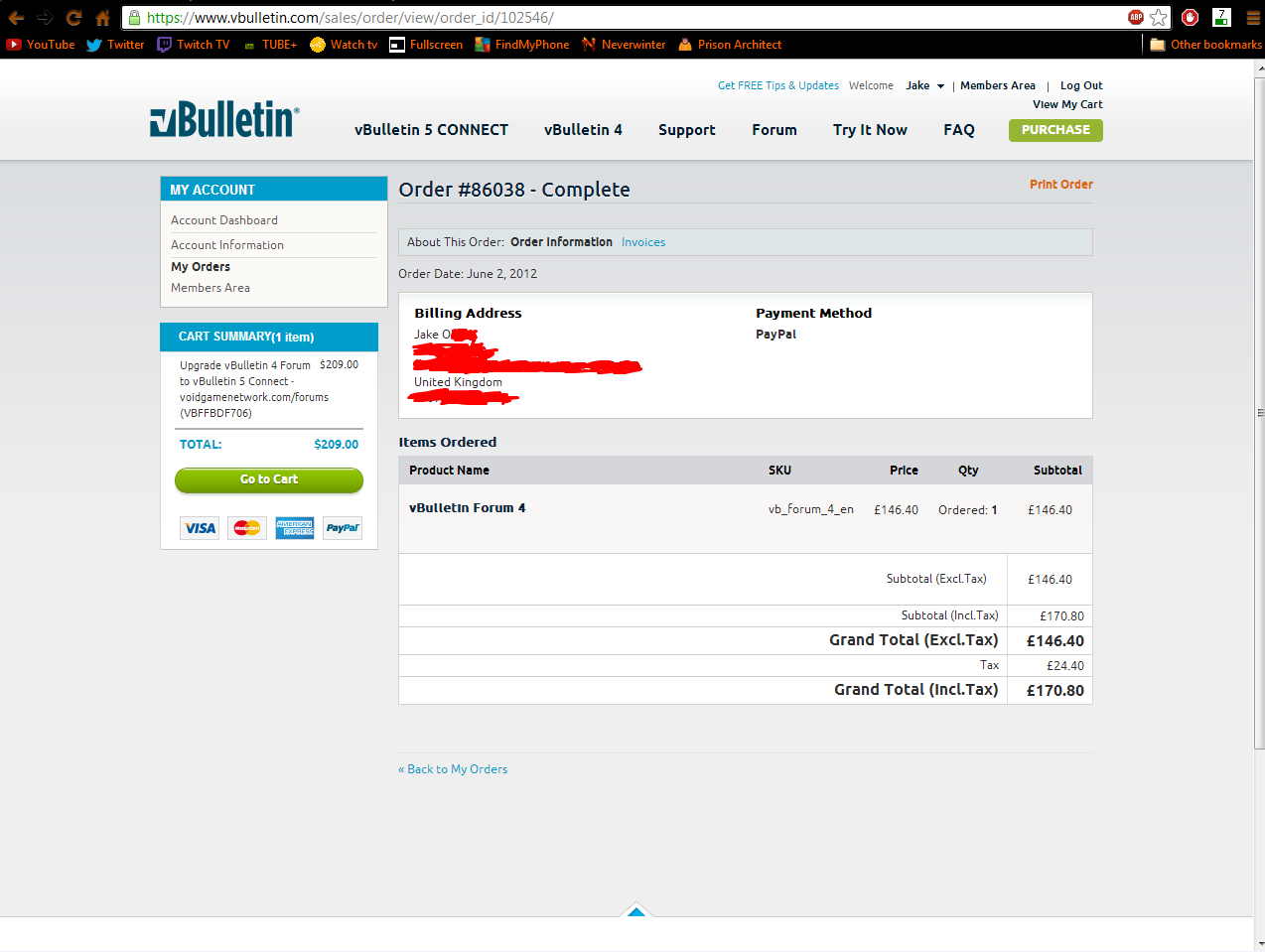Screen dimensions: 1265x952
Task: Open the Twitter bookmark
Action: (115, 45)
